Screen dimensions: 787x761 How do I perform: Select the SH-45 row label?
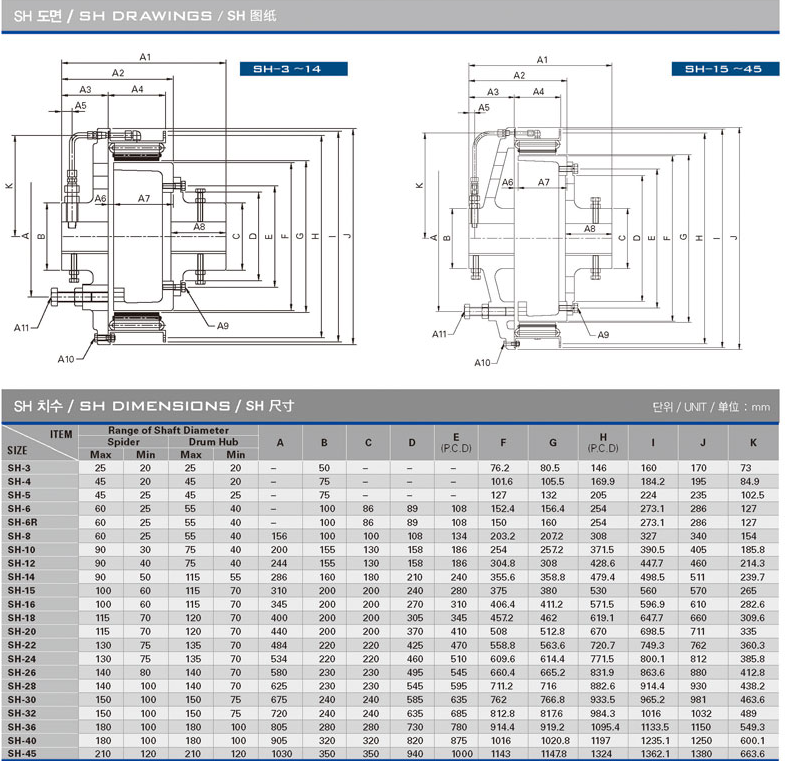[x=21, y=754]
